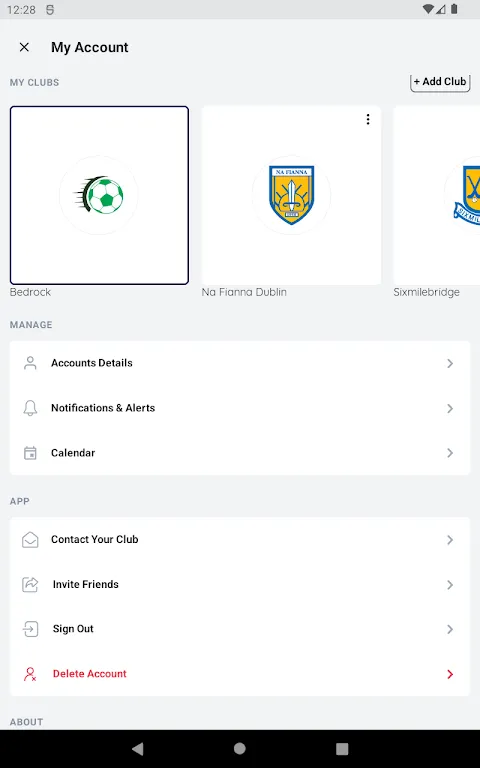Screen dimensions: 480x768
Task: Close the My Account screen
Action: click(24, 47)
